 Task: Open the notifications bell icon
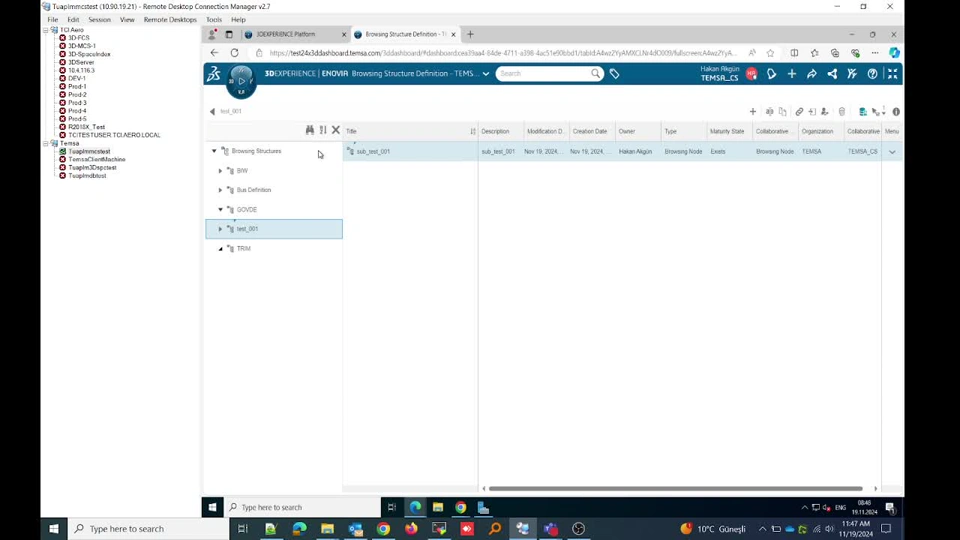point(771,73)
